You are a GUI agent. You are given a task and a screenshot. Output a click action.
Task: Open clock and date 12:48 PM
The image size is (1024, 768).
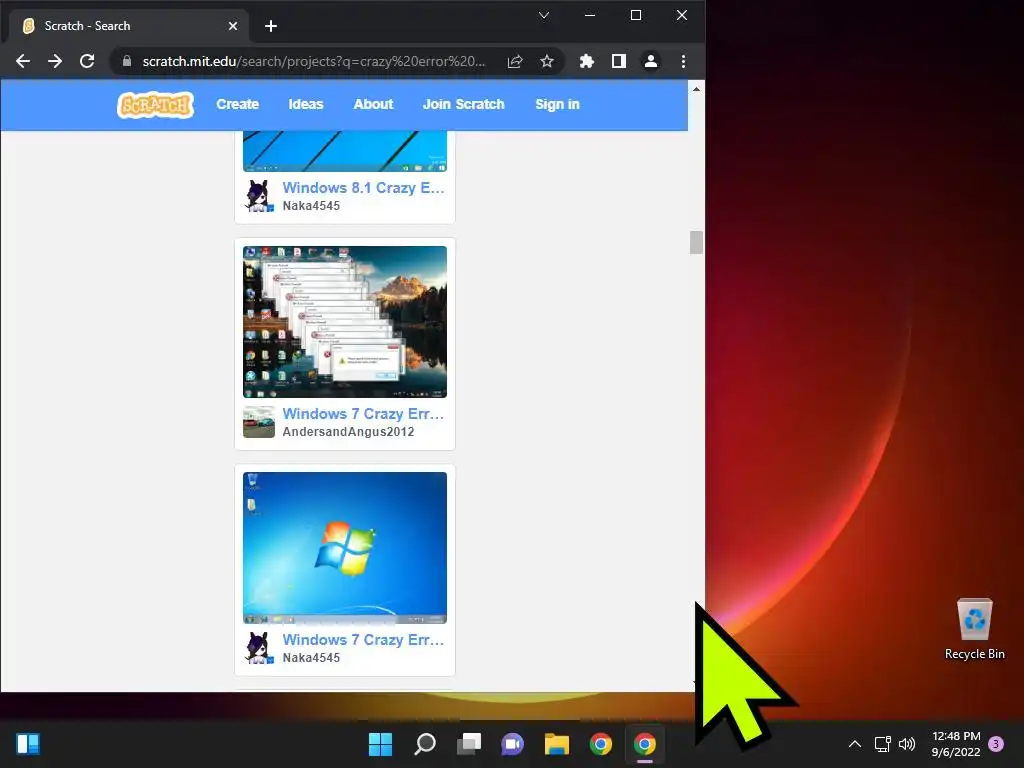[x=956, y=744]
